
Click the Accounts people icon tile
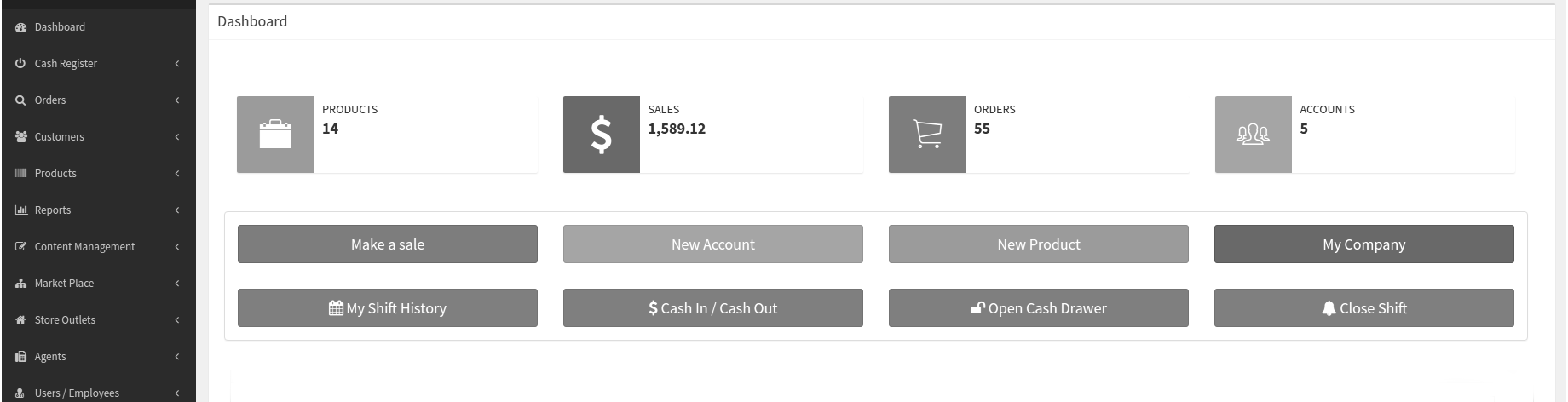pyautogui.click(x=1253, y=135)
